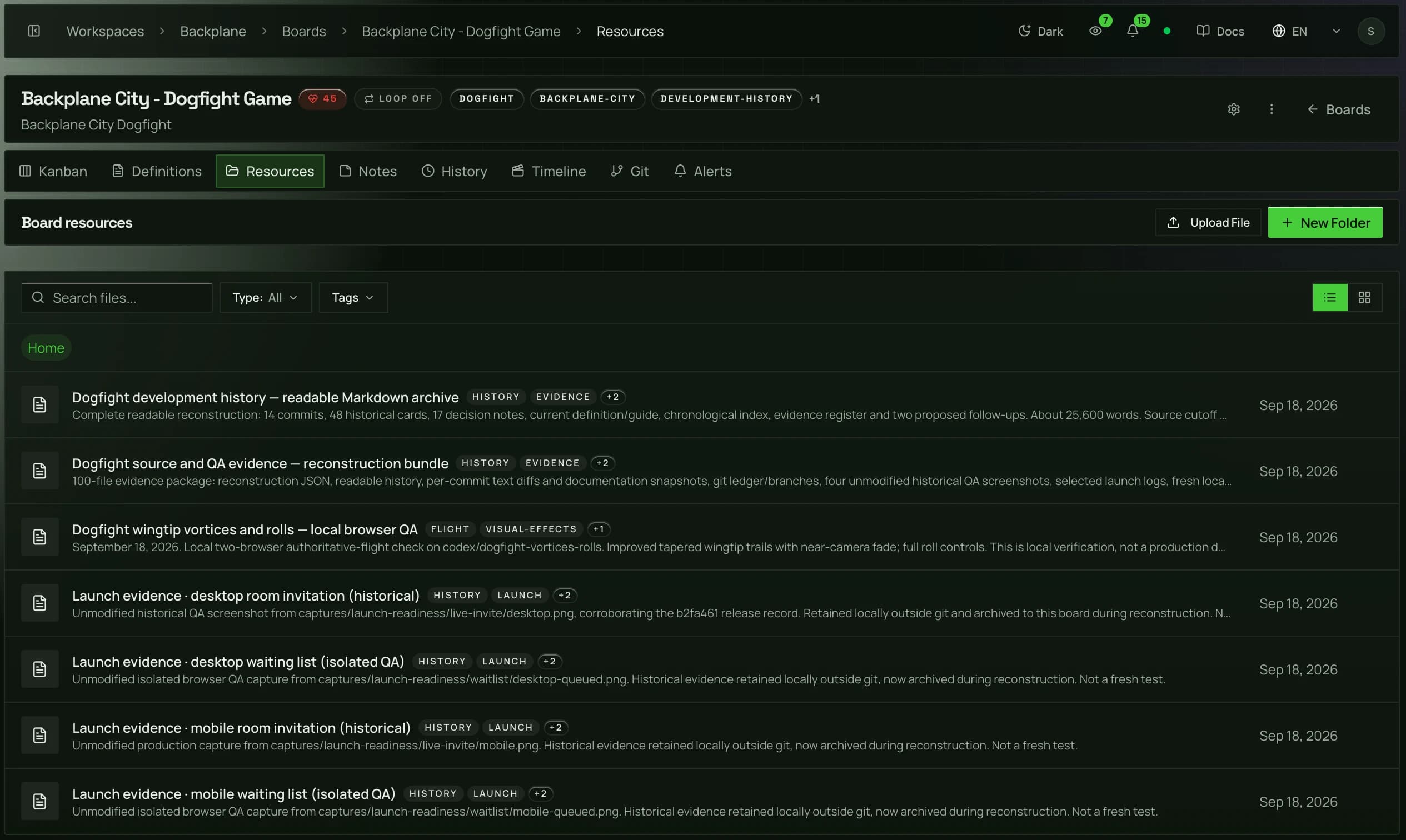Open 'Launch evidence · mobile waiting list (isolated QA)'
Screen dimensions: 1406x840
pos(234,794)
